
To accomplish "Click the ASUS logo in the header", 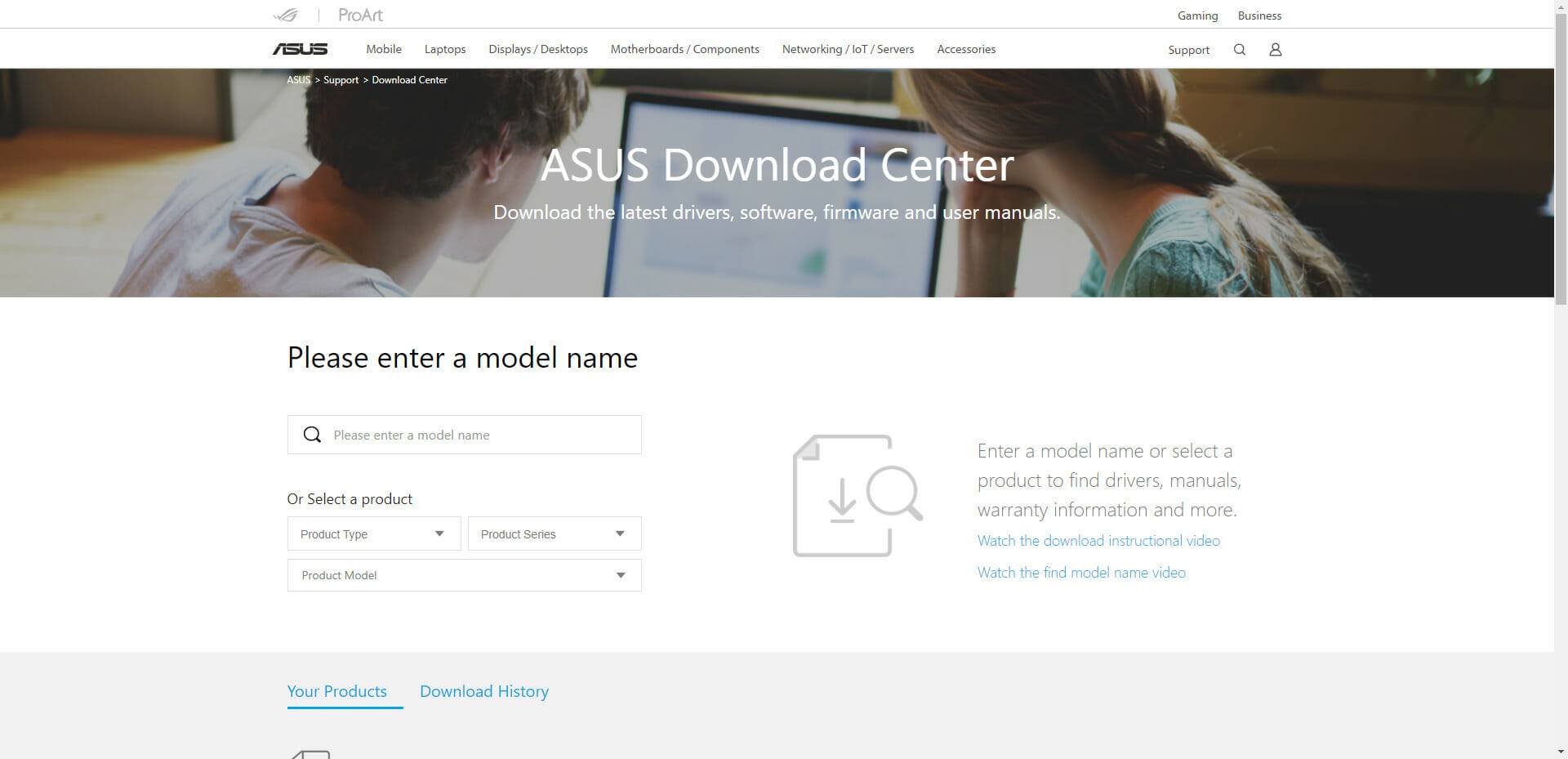I will pos(300,49).
